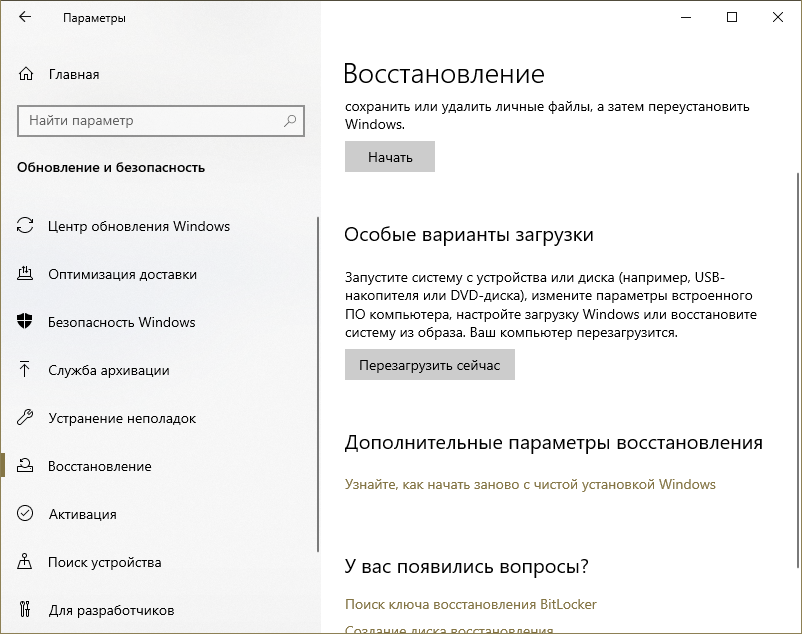This screenshot has width=802, height=634.
Task: Click the sidebar vertical scrollbar
Action: (x=318, y=380)
